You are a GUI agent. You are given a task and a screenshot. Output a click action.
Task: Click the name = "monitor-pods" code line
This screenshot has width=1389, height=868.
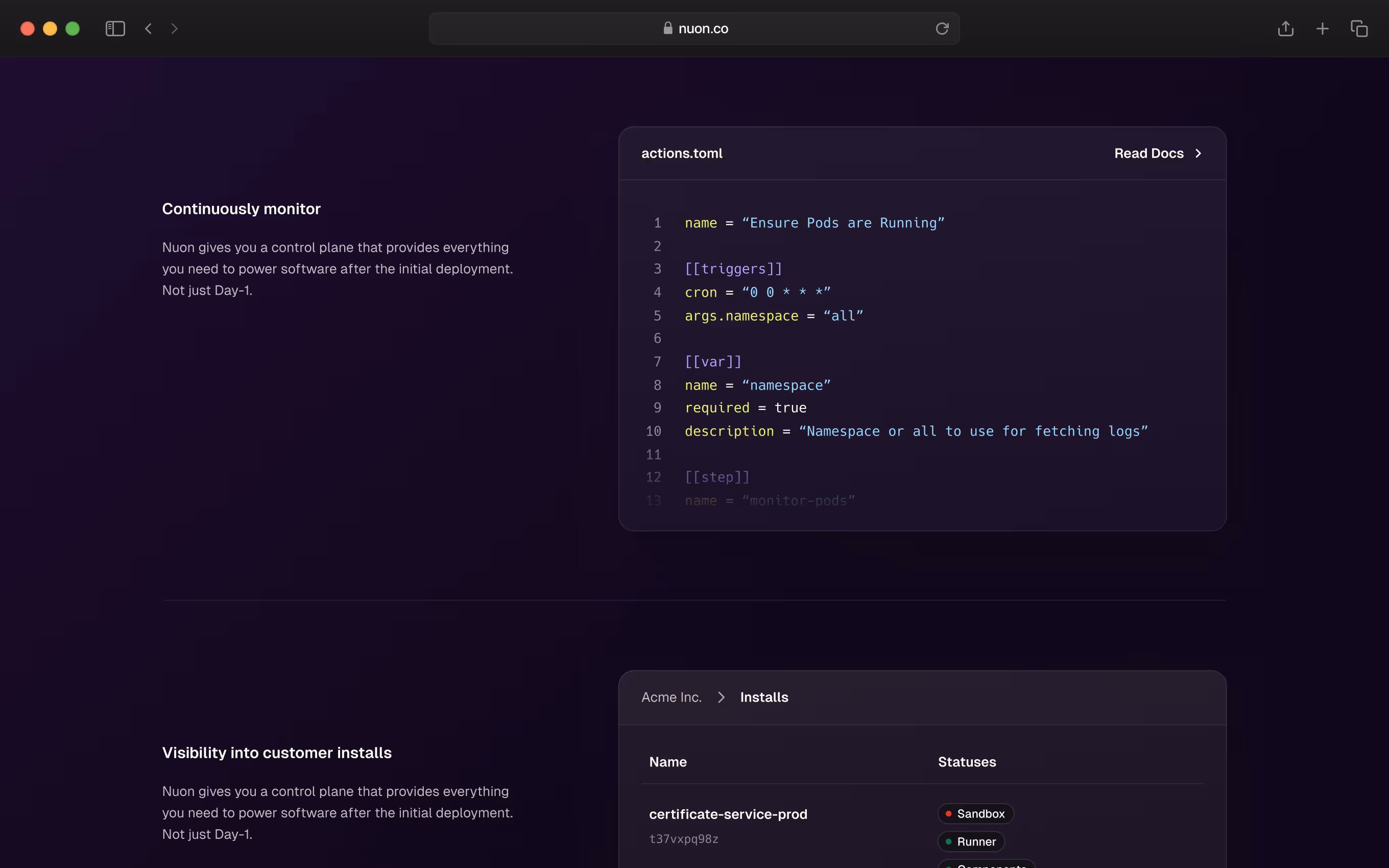click(770, 500)
